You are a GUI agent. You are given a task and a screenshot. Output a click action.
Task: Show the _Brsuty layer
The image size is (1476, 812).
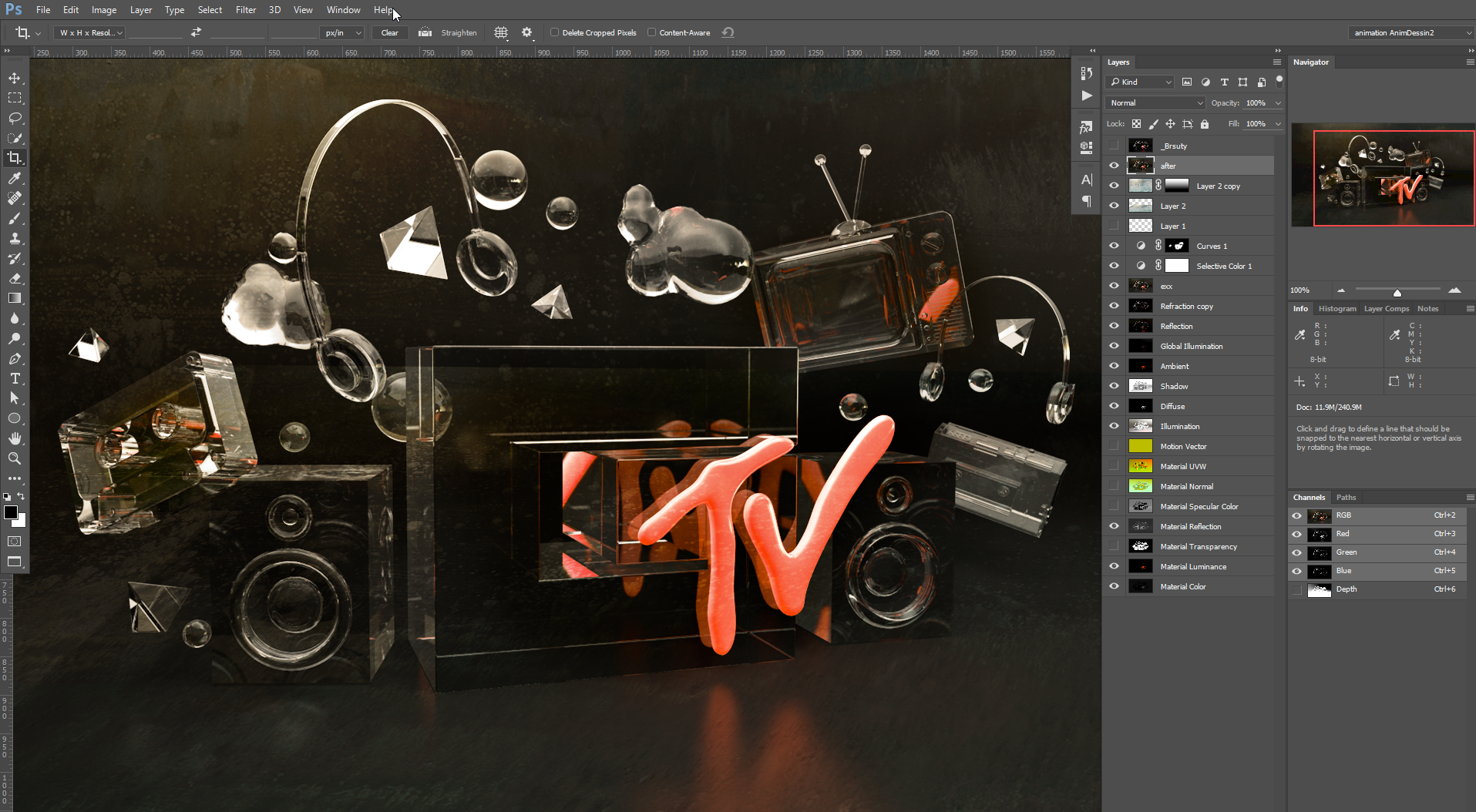[x=1114, y=146]
